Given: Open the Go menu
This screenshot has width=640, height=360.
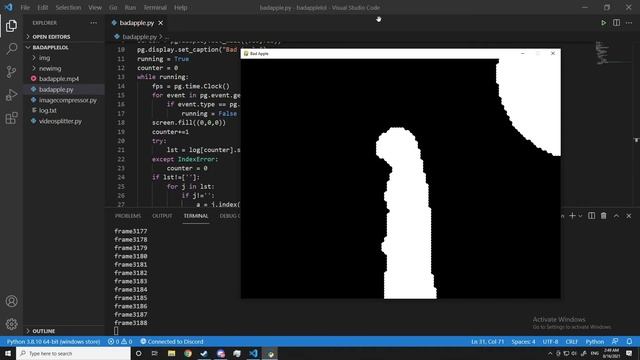Looking at the screenshot, I should [x=113, y=7].
